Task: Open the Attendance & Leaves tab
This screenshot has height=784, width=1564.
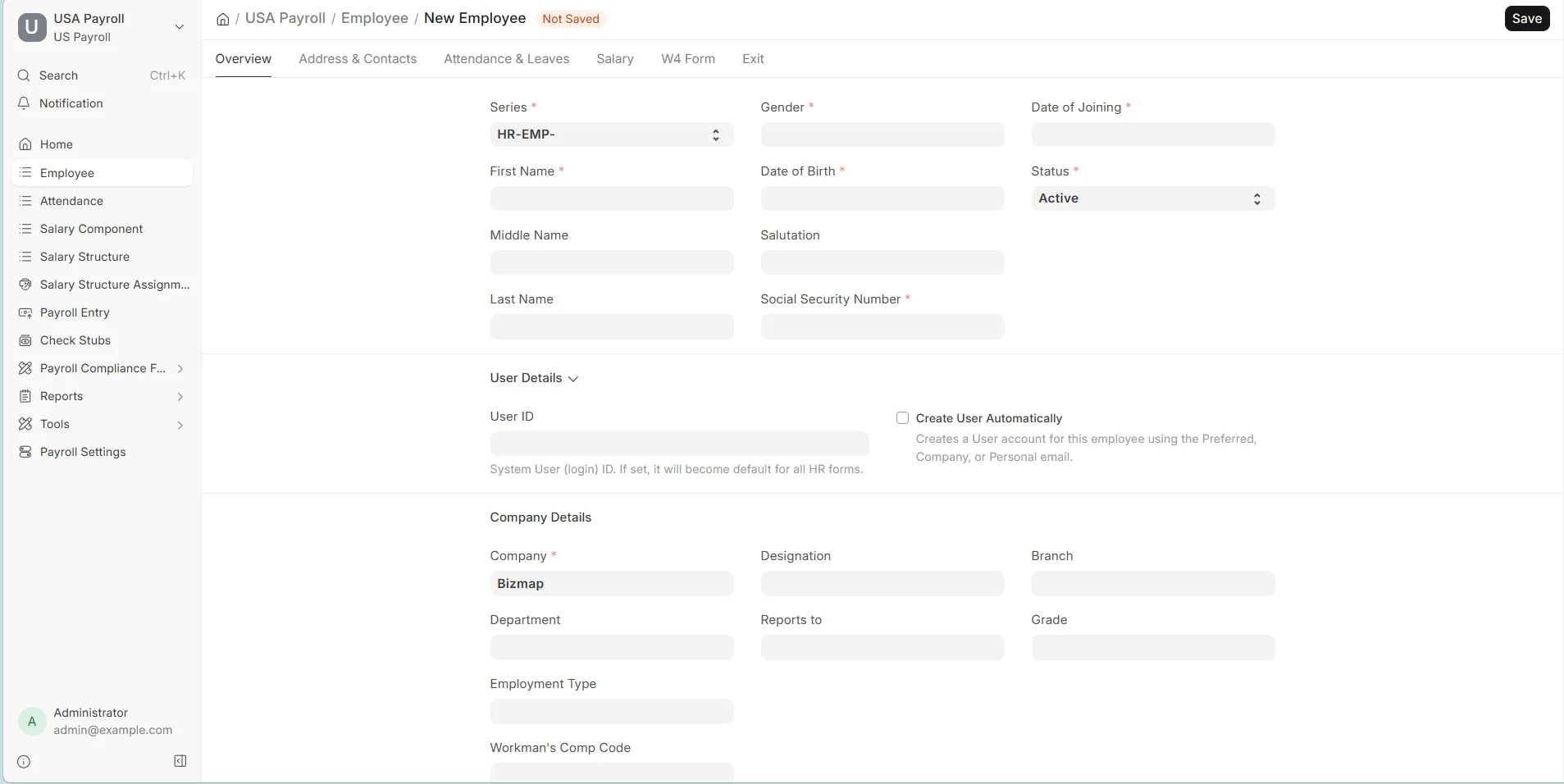Action: pyautogui.click(x=507, y=59)
